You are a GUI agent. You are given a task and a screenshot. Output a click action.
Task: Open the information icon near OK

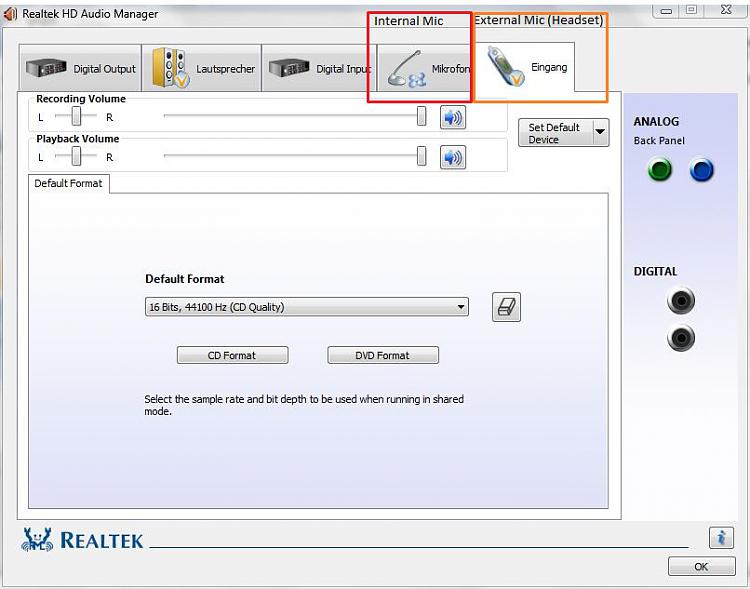[x=721, y=537]
